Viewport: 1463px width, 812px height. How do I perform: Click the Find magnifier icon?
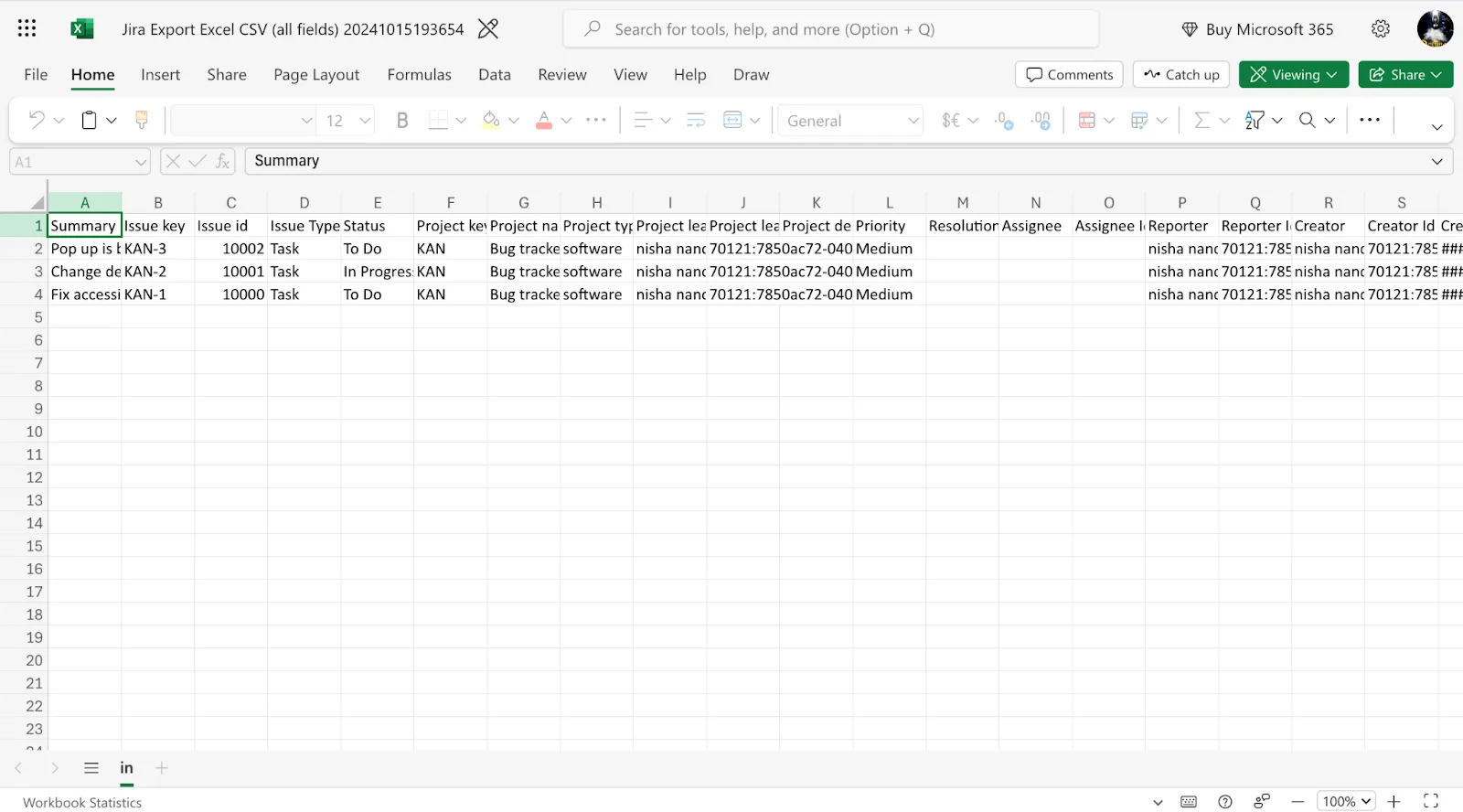tap(1308, 120)
